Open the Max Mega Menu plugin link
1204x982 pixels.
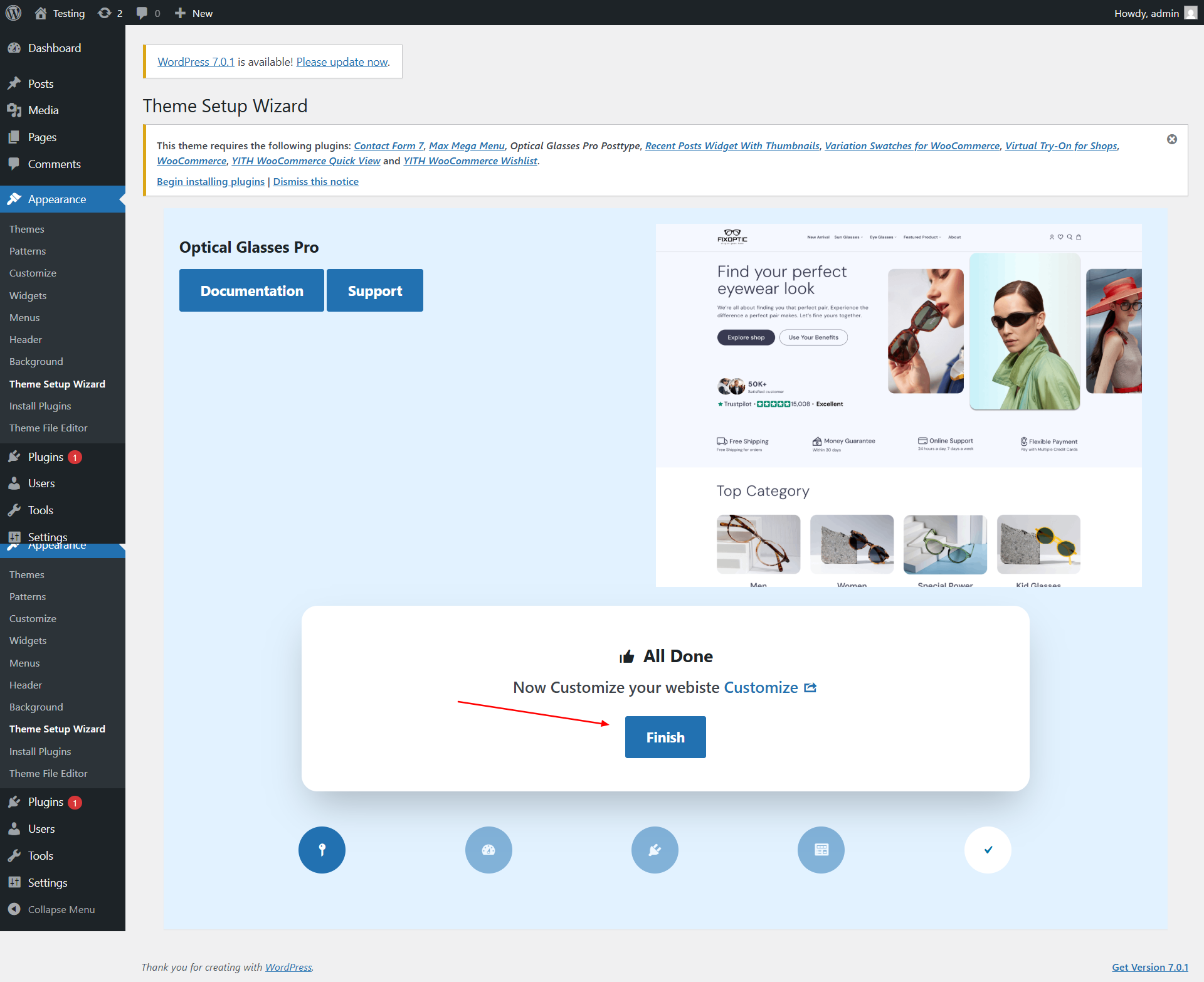click(x=467, y=145)
